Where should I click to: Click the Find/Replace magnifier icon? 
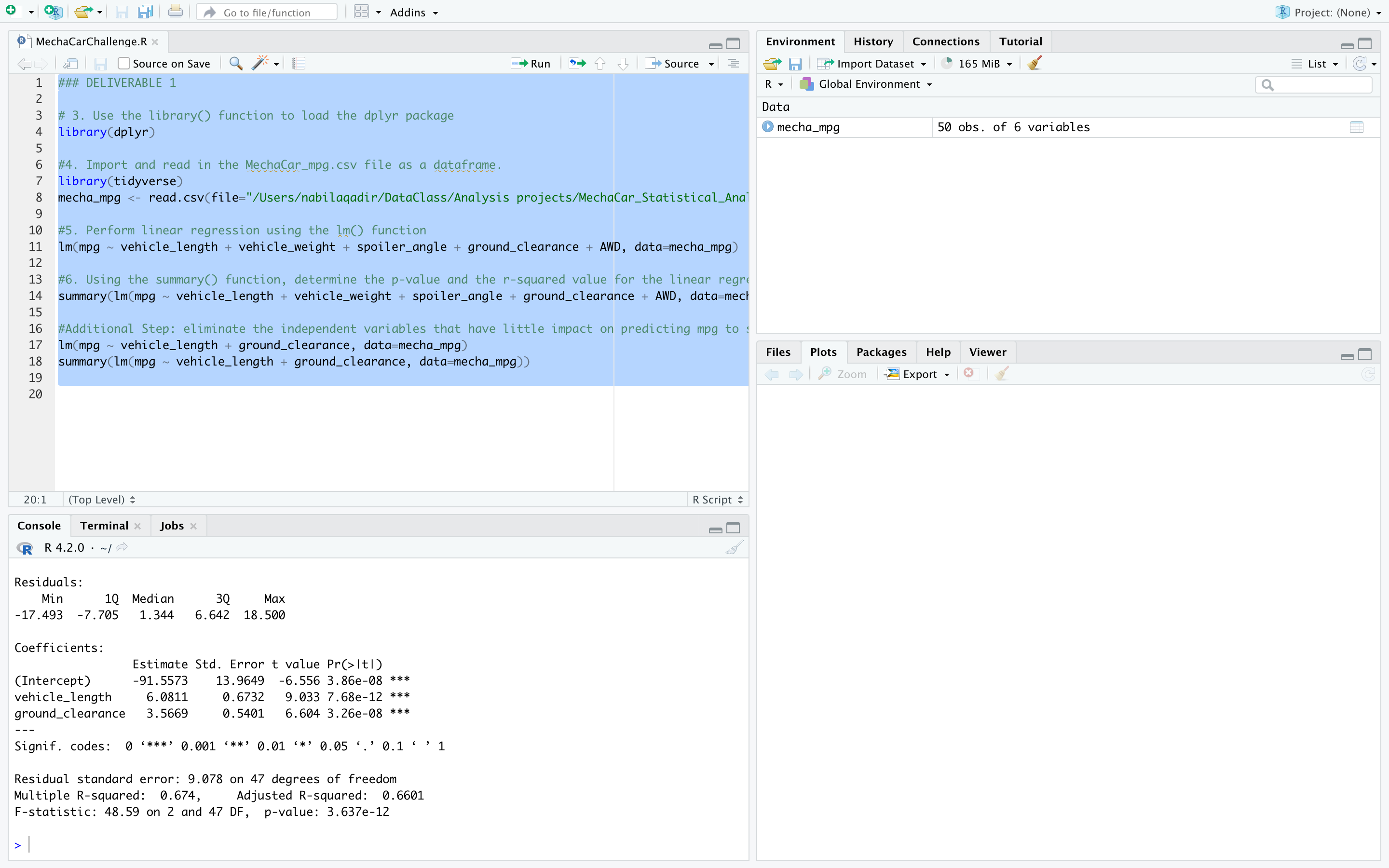(236, 63)
